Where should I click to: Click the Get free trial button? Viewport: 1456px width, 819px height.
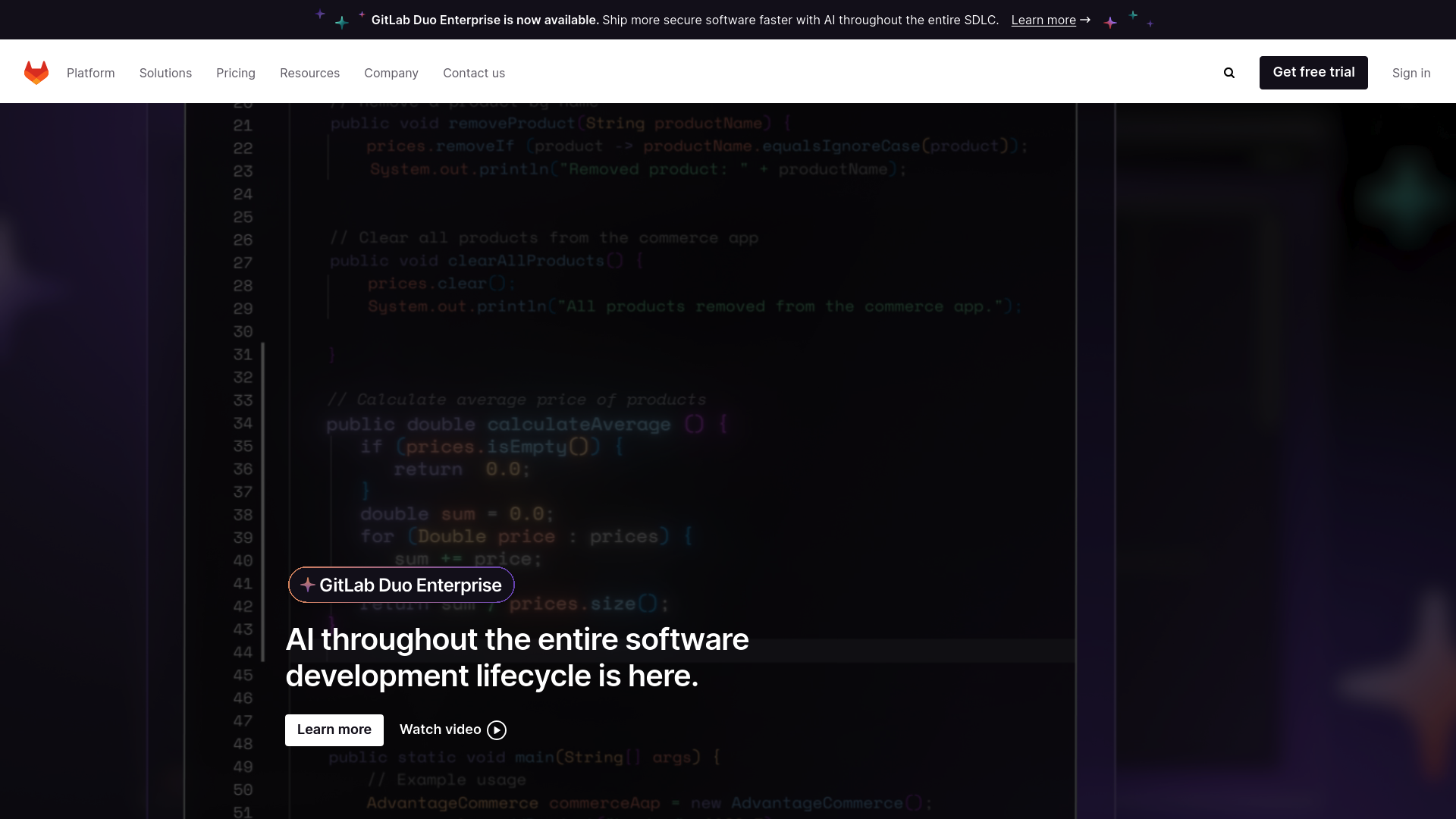(1314, 72)
